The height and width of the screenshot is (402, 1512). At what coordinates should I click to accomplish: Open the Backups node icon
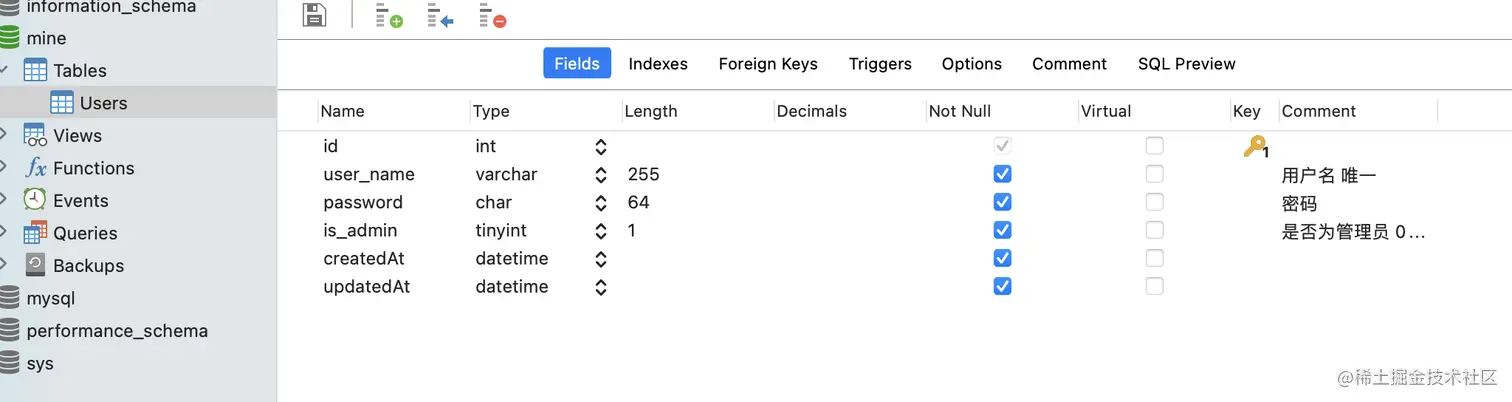pos(36,265)
